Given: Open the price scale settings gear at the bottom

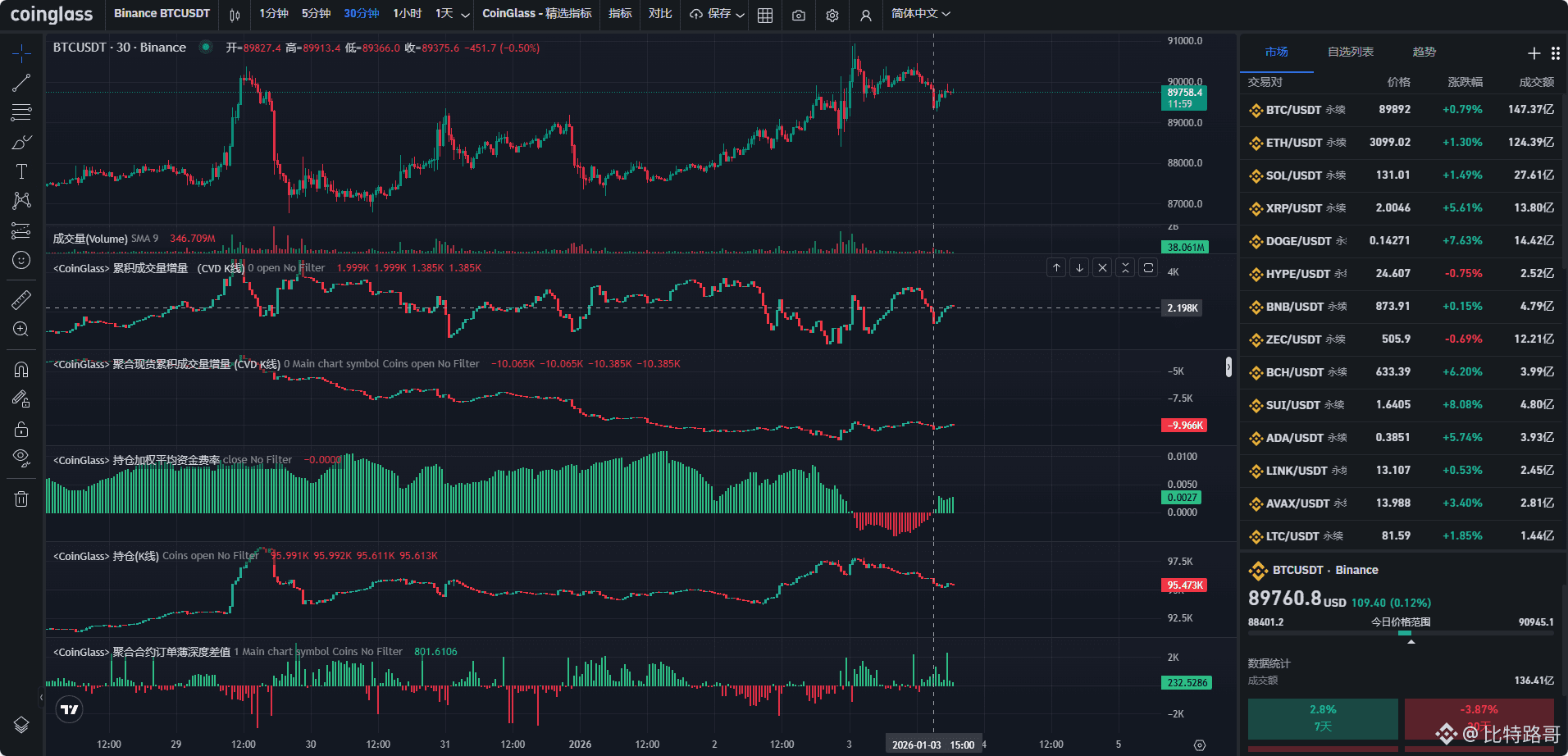Looking at the screenshot, I should [x=1200, y=745].
